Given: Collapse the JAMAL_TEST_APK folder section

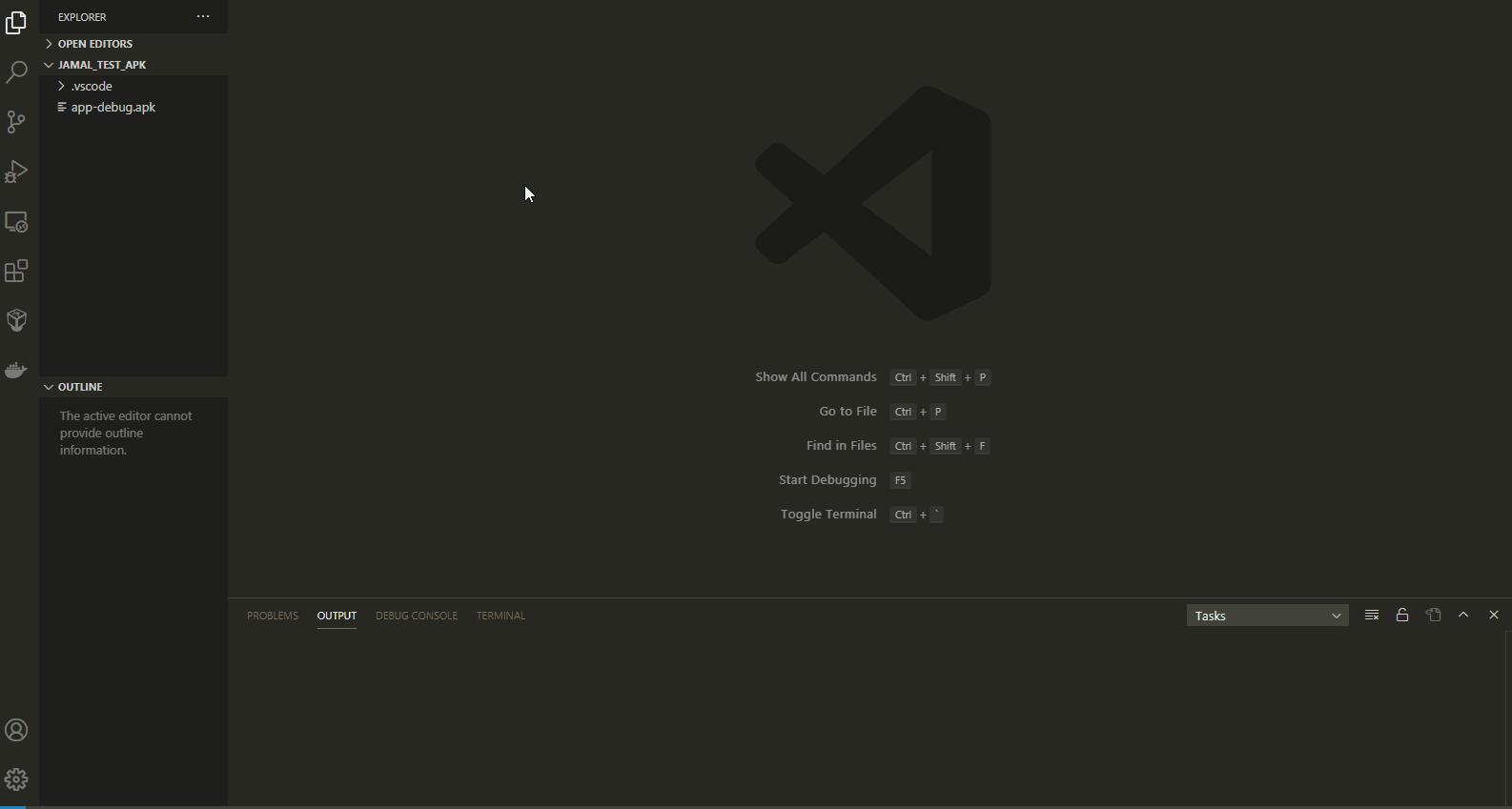Looking at the screenshot, I should tap(133, 65).
